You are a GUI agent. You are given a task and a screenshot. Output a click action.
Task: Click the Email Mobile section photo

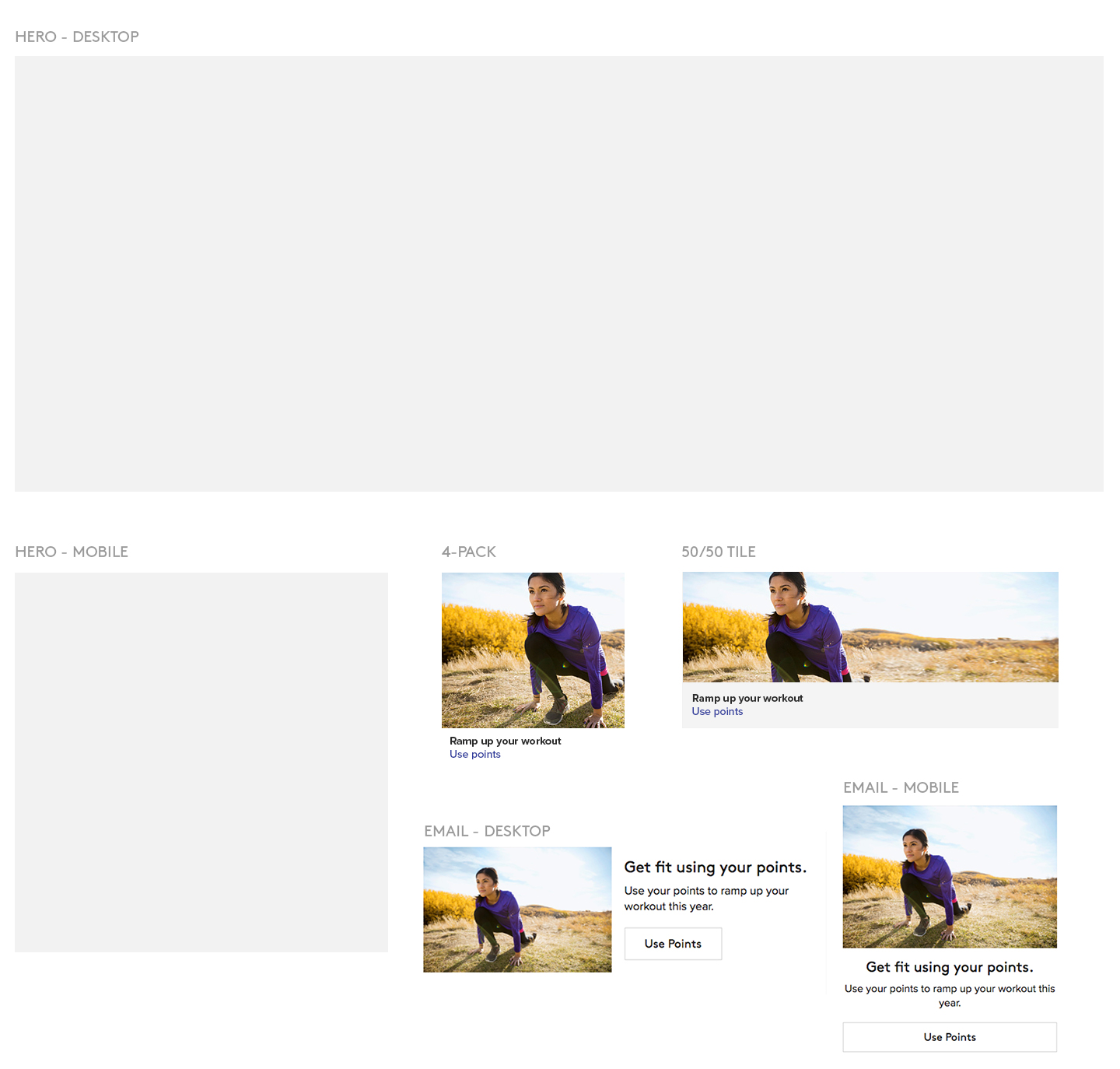tap(950, 877)
